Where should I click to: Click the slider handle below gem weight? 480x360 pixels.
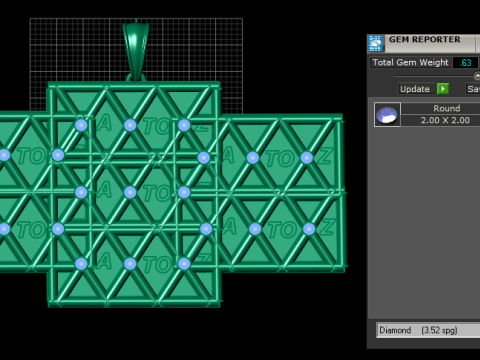point(477,76)
